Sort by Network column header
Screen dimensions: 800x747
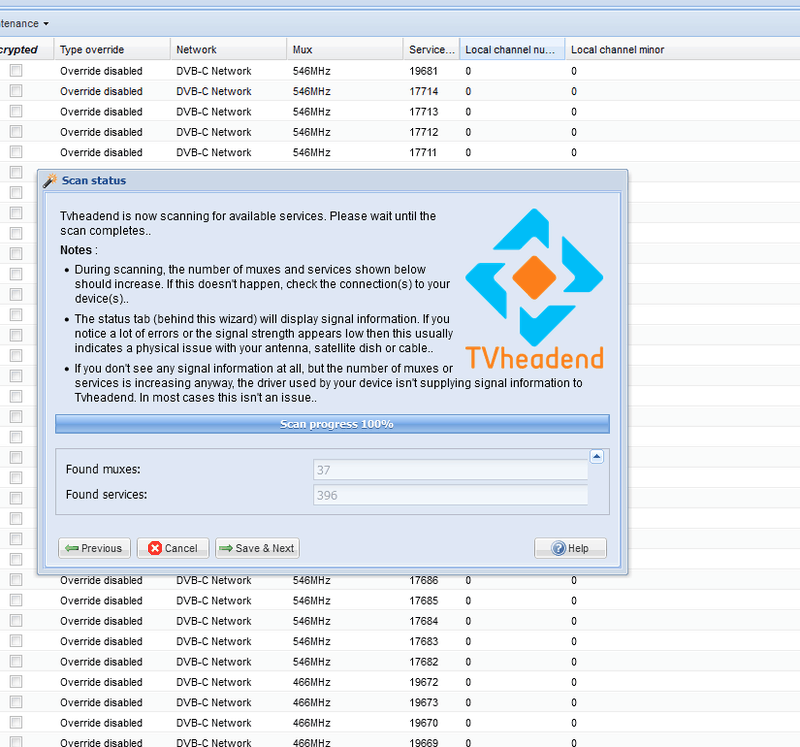coord(228,49)
